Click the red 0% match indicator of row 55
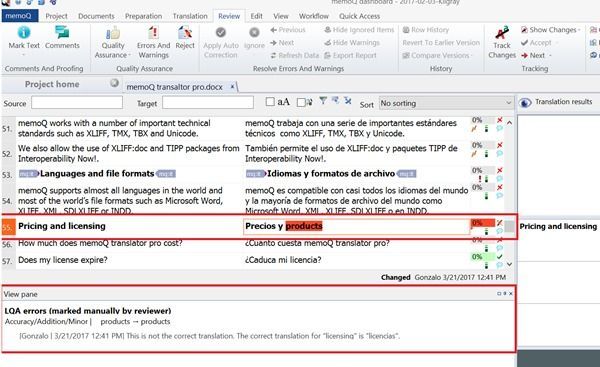 click(x=483, y=223)
